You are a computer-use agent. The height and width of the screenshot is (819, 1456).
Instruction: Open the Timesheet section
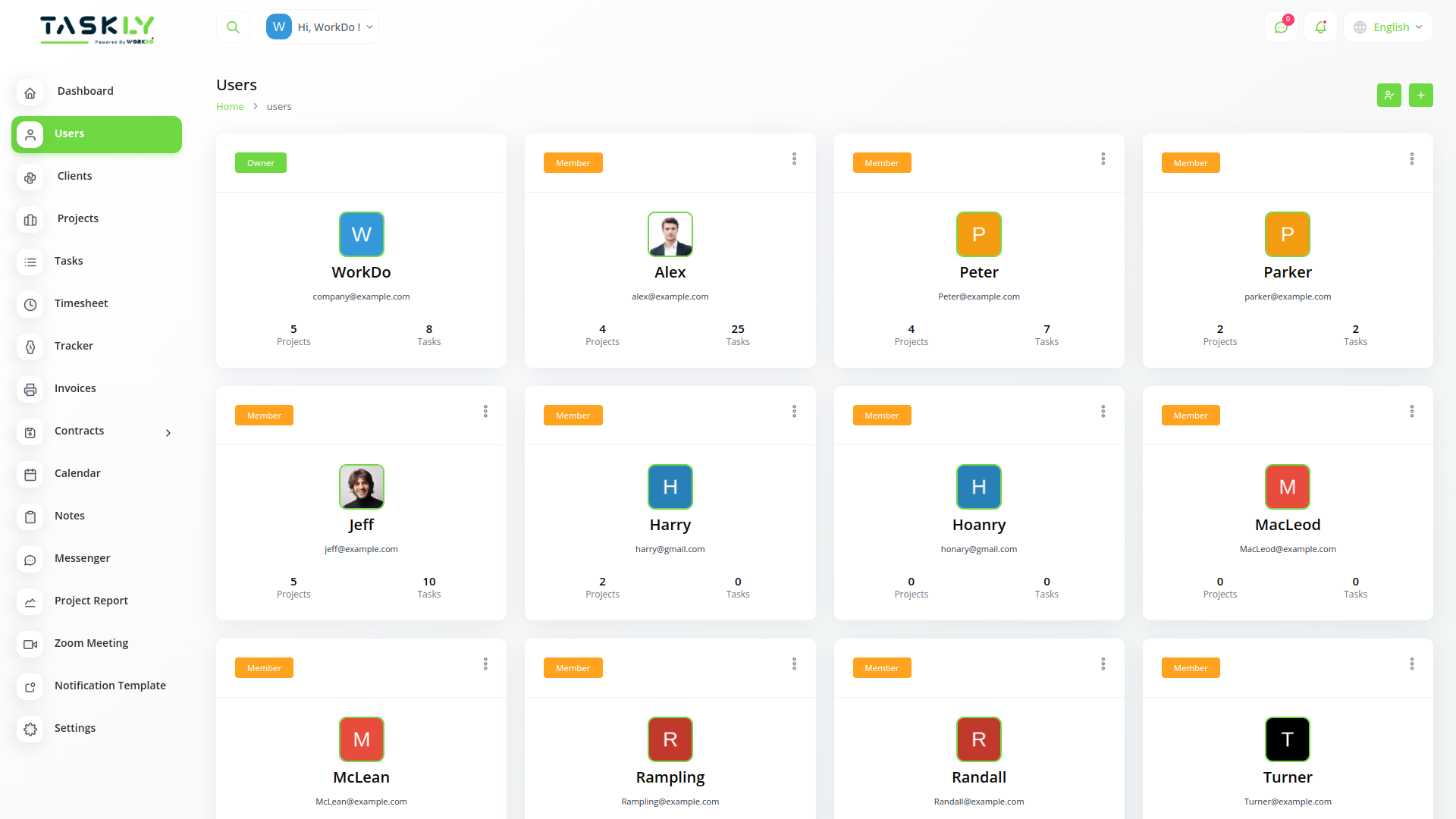click(x=80, y=303)
